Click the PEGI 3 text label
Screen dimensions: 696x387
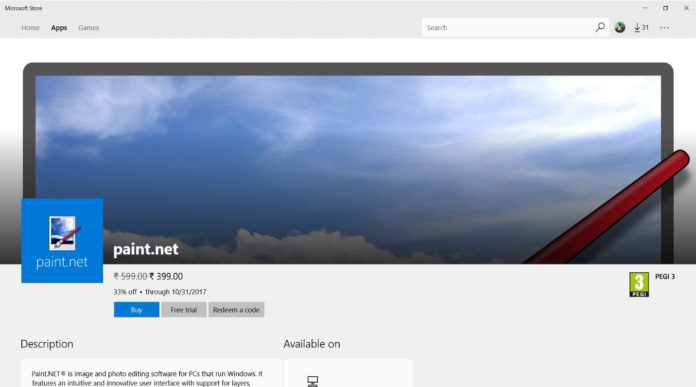(x=665, y=276)
